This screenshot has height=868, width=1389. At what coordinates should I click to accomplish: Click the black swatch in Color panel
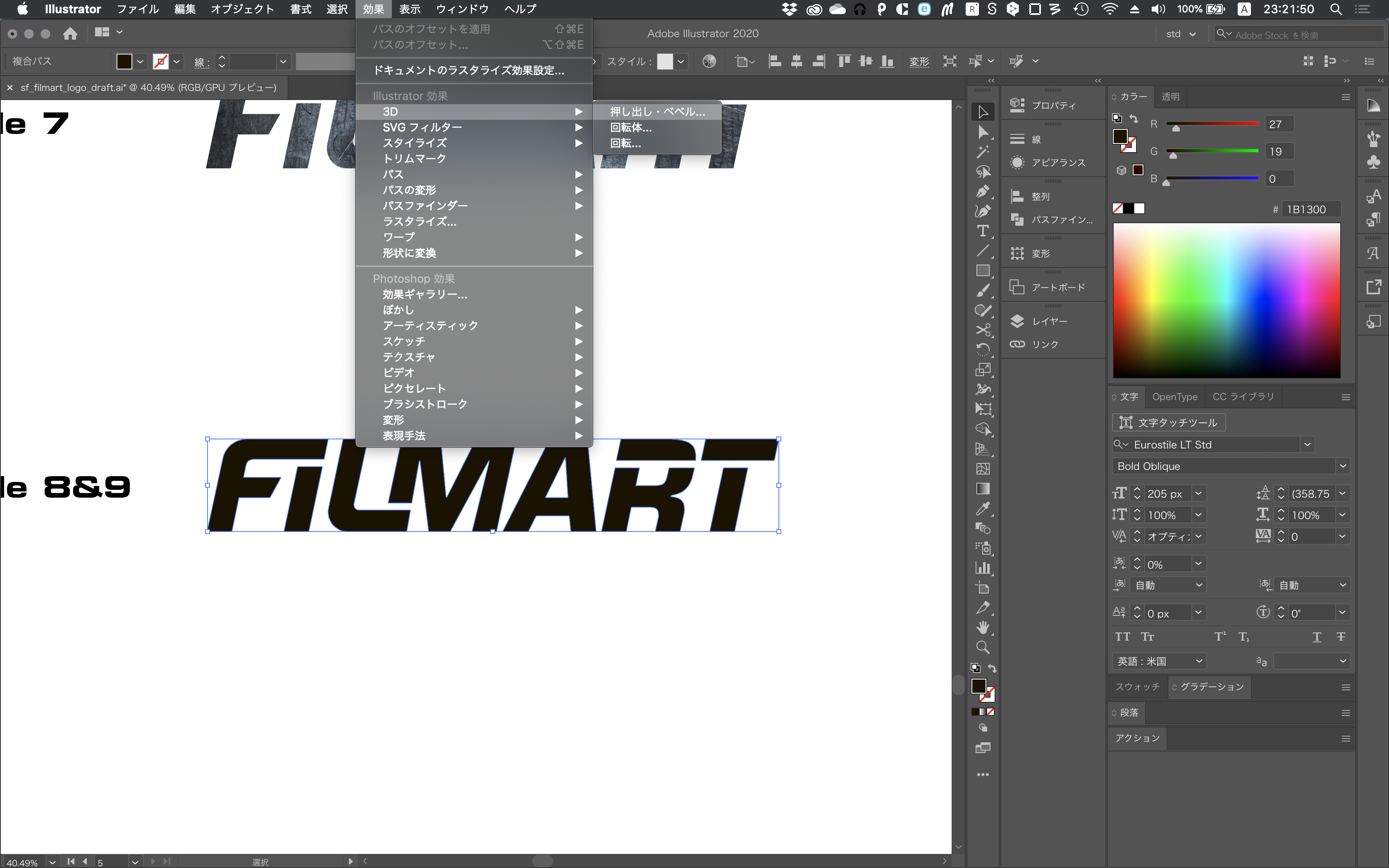1129,208
